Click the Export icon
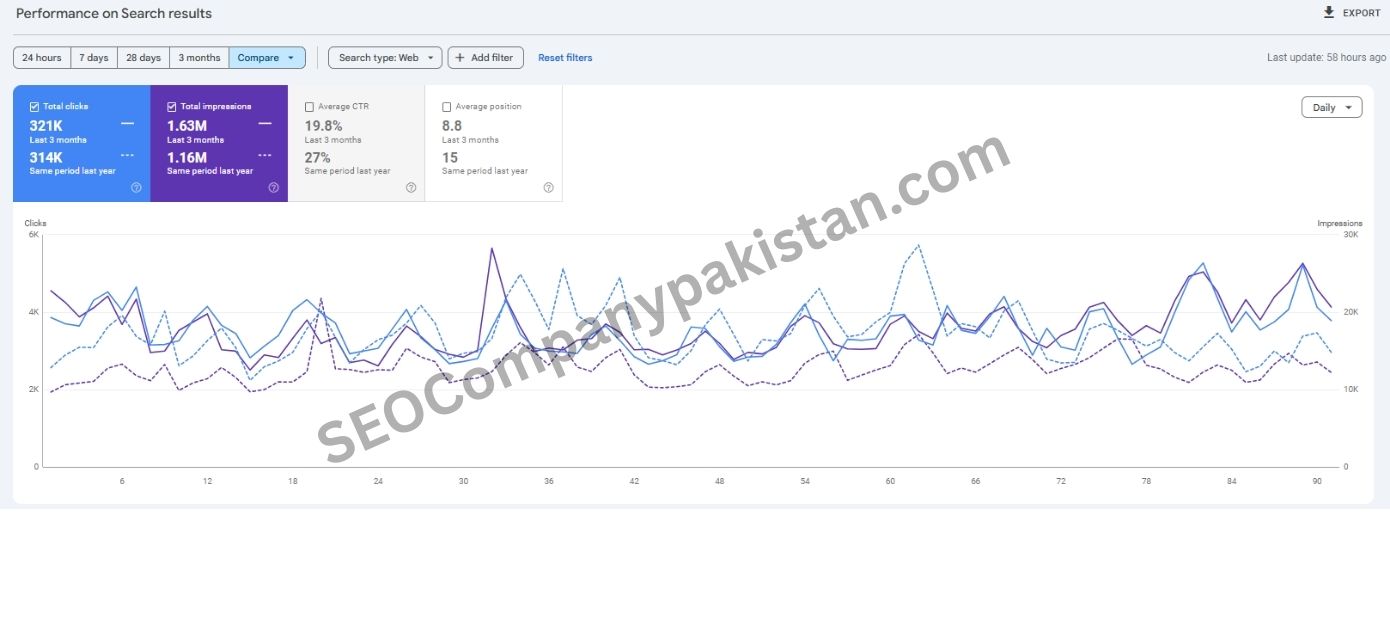Image resolution: width=1390 pixels, height=626 pixels. pyautogui.click(x=1327, y=12)
